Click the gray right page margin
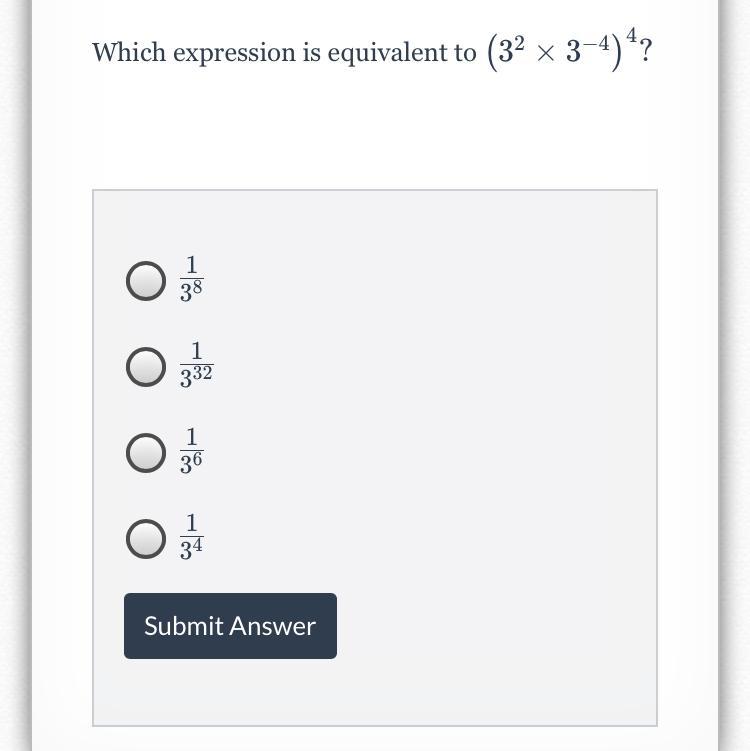The width and height of the screenshot is (750, 751). [x=734, y=376]
